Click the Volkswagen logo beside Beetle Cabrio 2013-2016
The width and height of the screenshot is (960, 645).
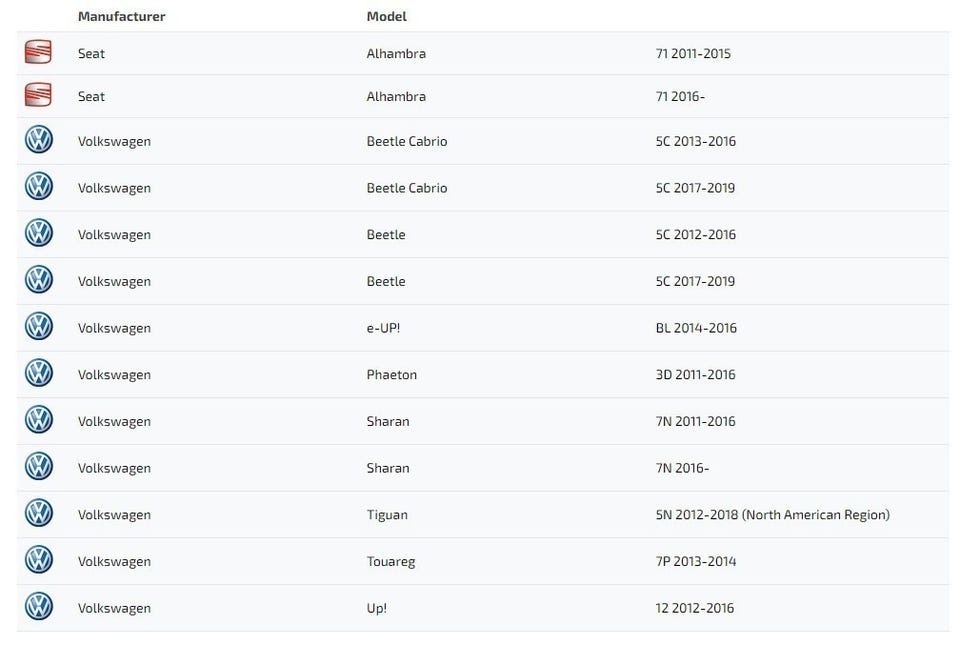point(39,140)
